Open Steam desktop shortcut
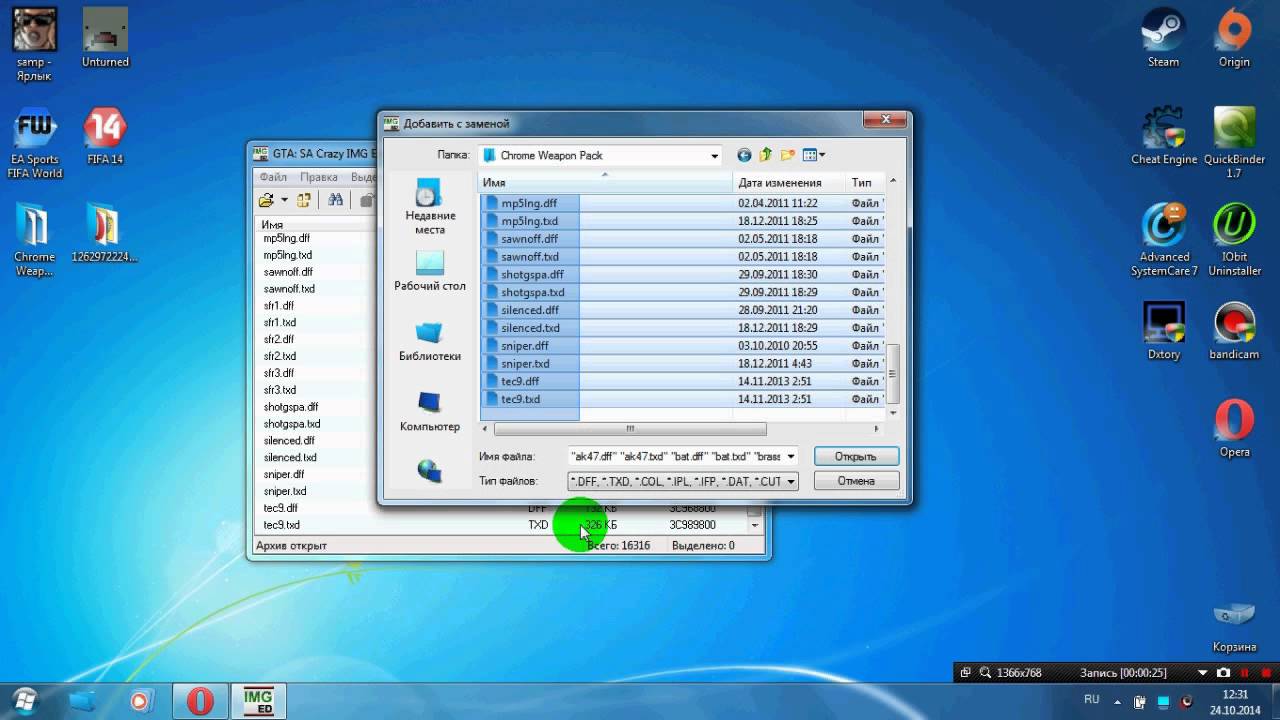The image size is (1280, 720). (1163, 38)
